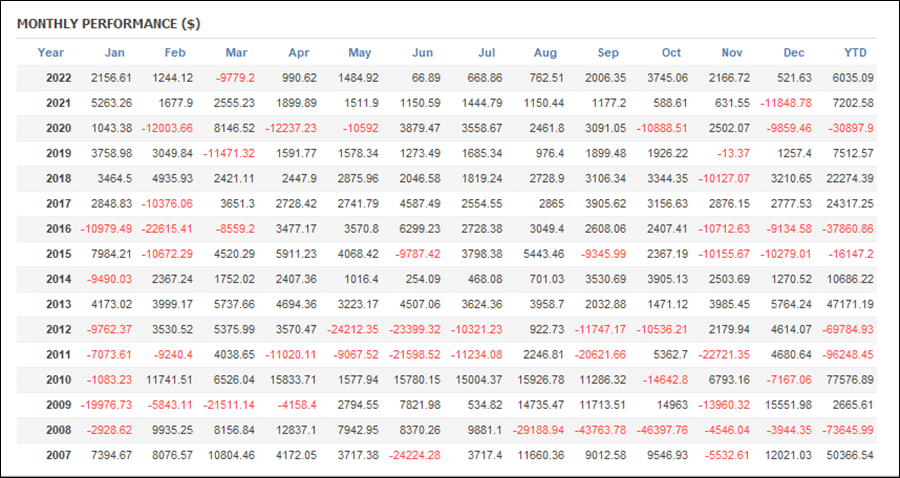
Task: Click the 2013 YTD value 47171.19
Action: [x=851, y=304]
